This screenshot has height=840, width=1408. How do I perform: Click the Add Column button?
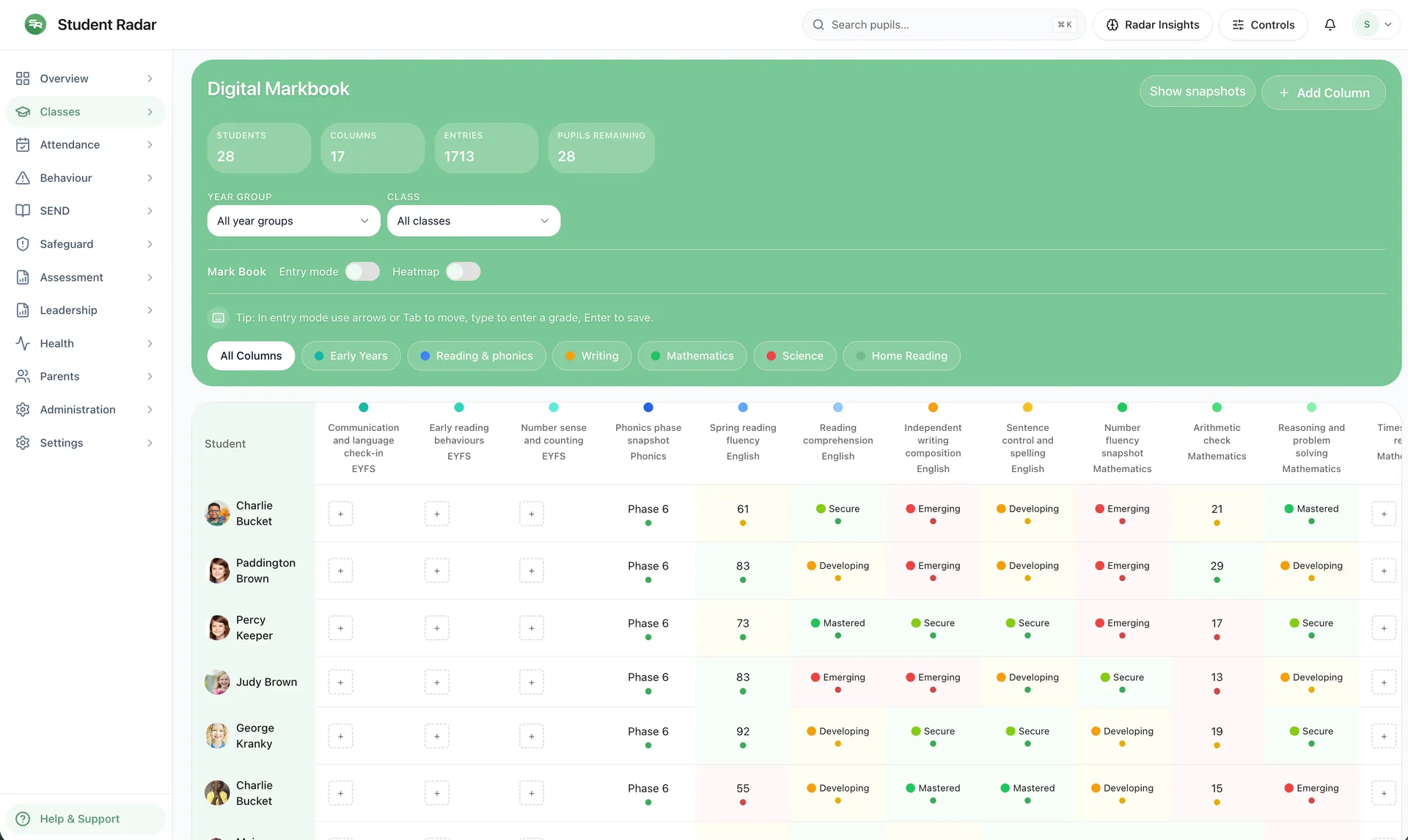[x=1324, y=93]
